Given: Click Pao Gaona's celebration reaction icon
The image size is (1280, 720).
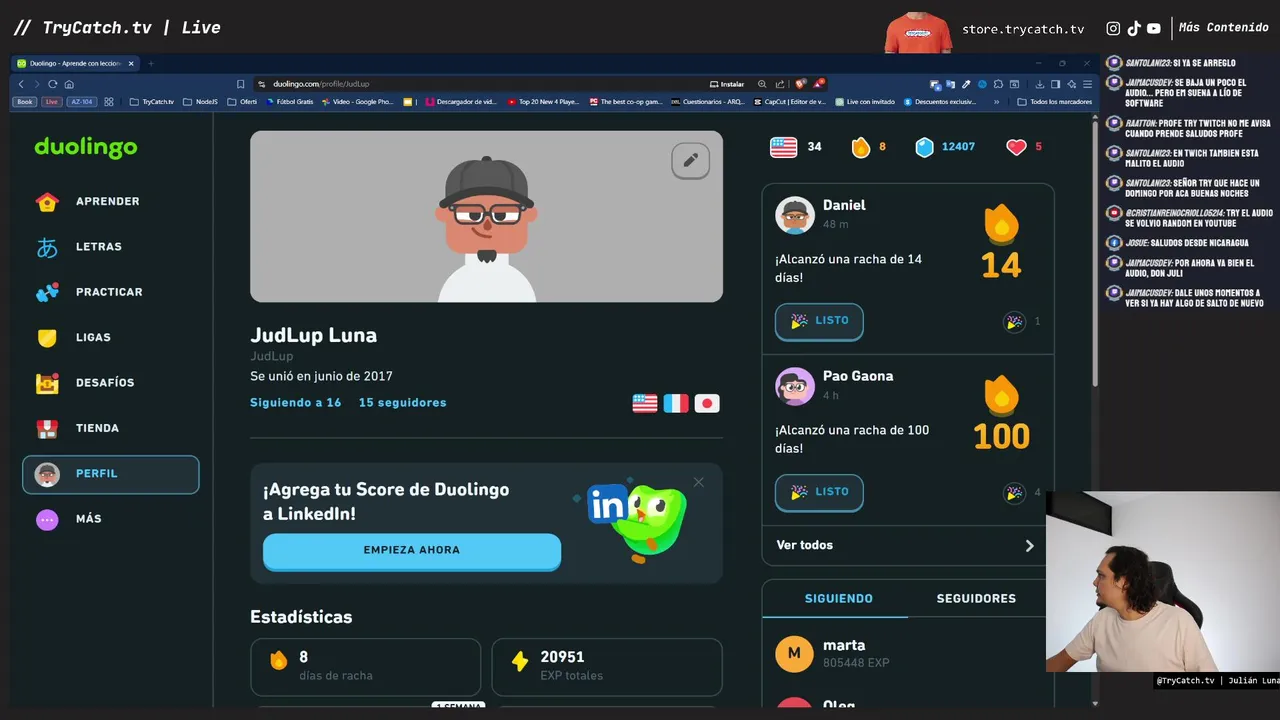Looking at the screenshot, I should coord(1014,493).
